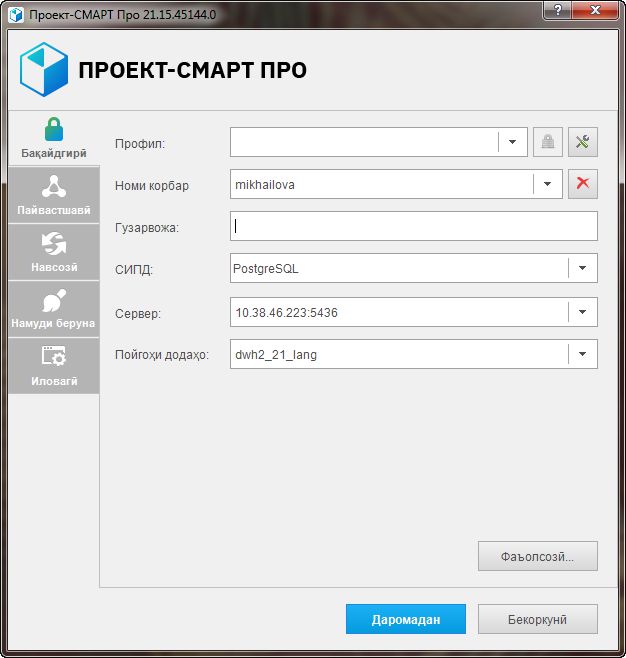Switch to the Навсозӣ update tab
Image resolution: width=626 pixels, height=658 pixels.
point(54,251)
